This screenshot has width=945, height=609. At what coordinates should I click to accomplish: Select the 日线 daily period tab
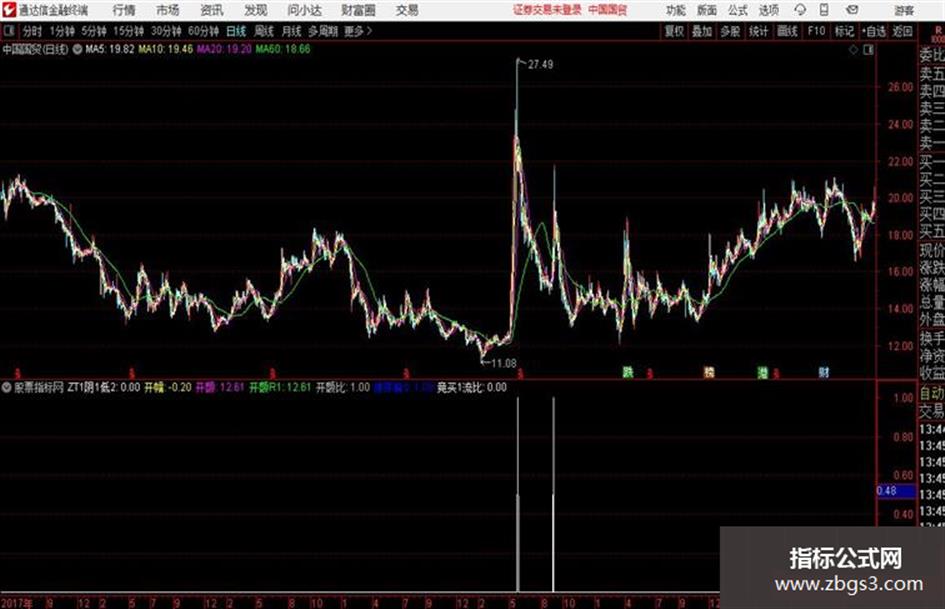point(236,31)
